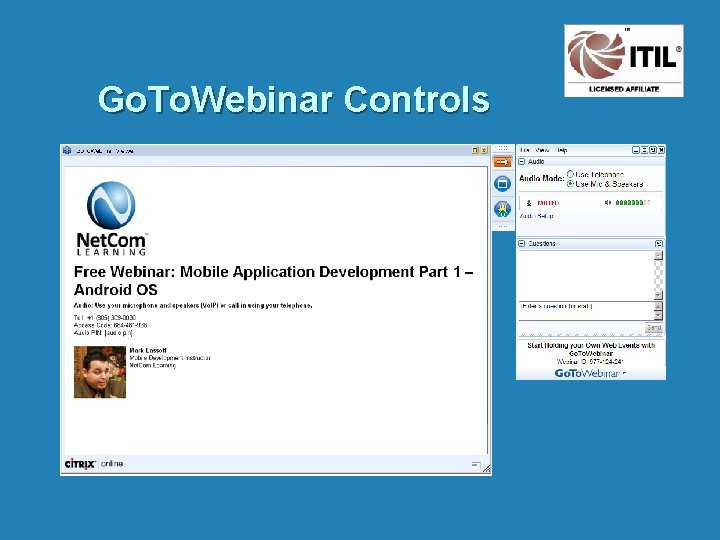
Task: Click the MUTED status label
Action: (x=548, y=202)
